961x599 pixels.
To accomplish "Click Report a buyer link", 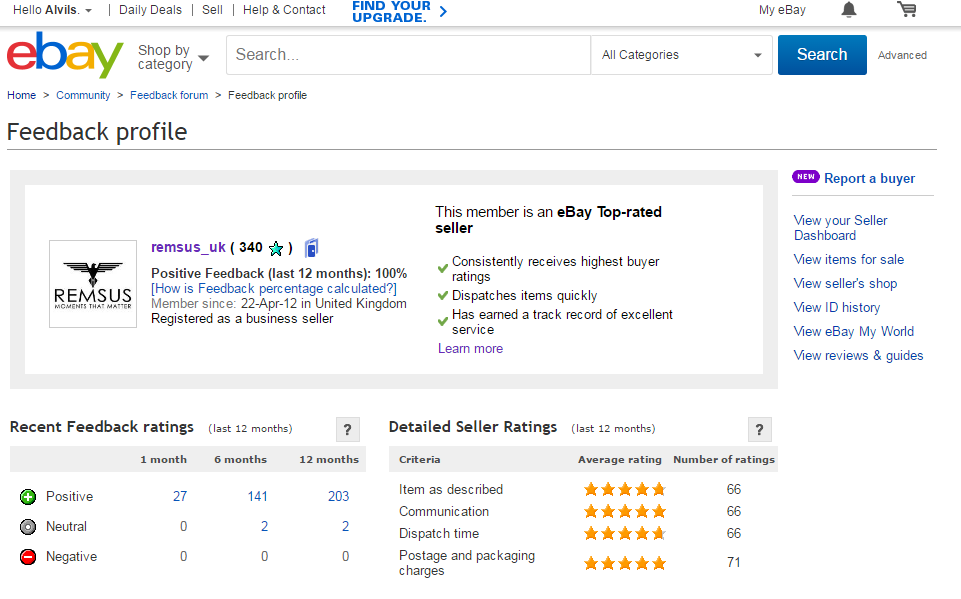I will [x=869, y=178].
